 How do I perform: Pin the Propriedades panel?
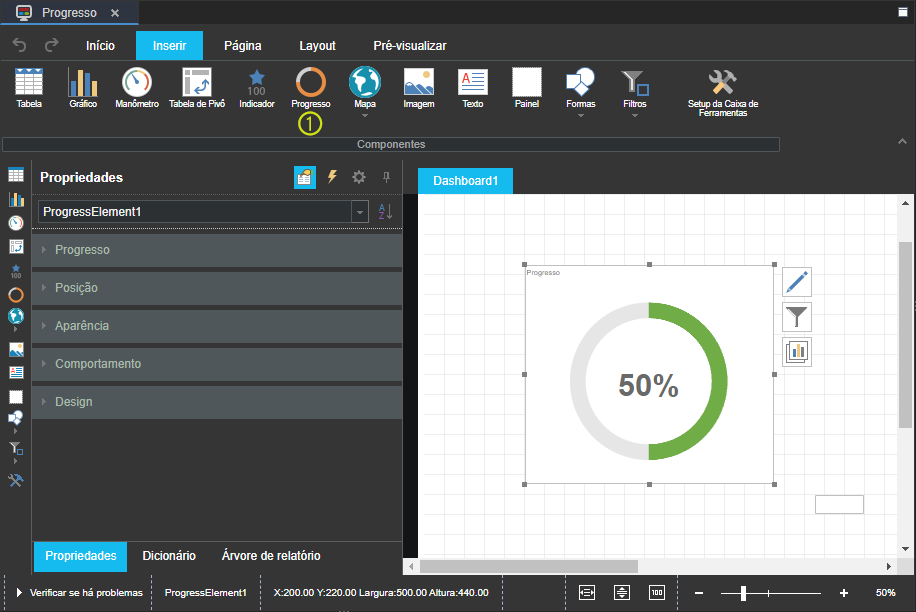[386, 177]
